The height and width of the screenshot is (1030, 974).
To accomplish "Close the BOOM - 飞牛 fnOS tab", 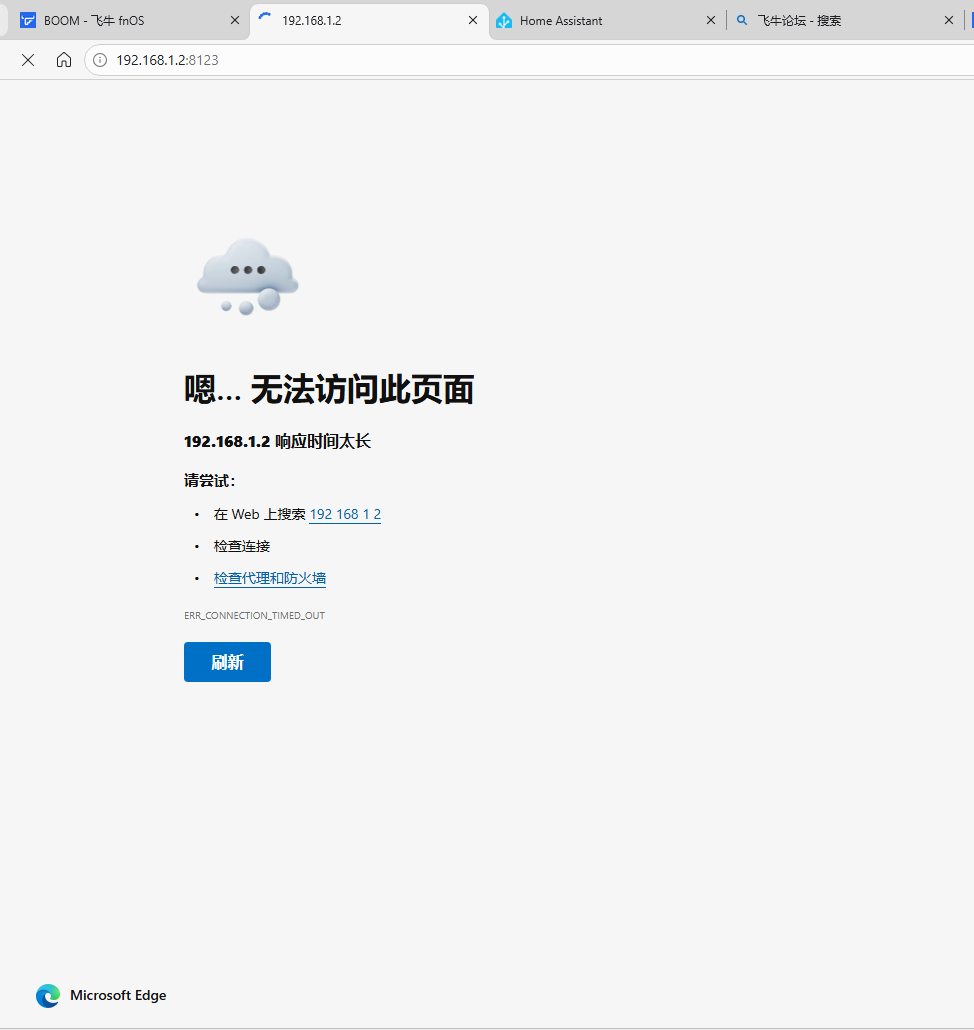I will (x=234, y=20).
